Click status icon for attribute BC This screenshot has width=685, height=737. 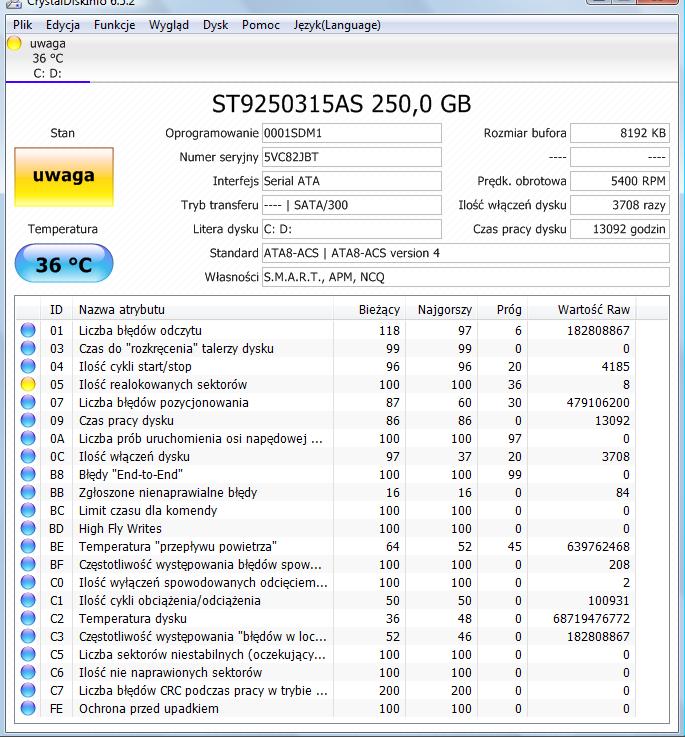[28, 510]
